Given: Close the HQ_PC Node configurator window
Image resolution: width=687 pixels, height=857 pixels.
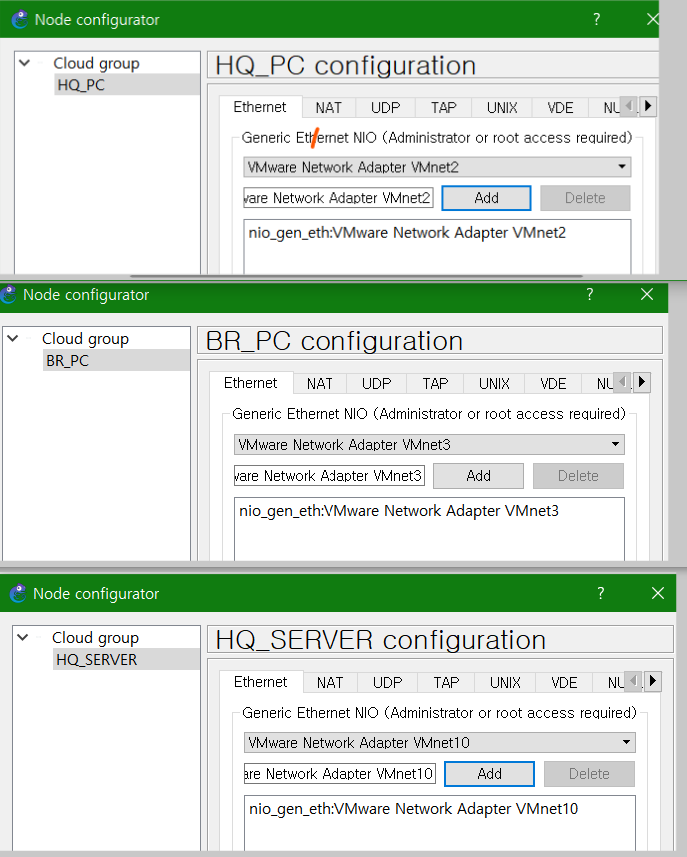Looking at the screenshot, I should 653,19.
